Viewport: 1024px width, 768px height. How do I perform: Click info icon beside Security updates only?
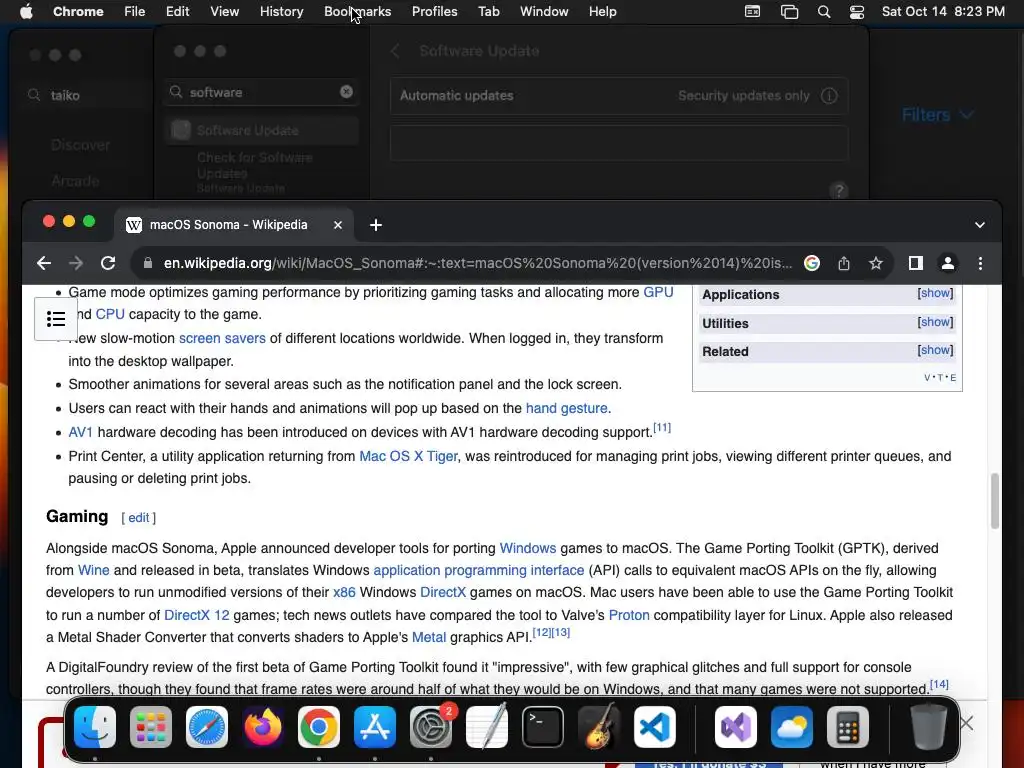point(829,96)
